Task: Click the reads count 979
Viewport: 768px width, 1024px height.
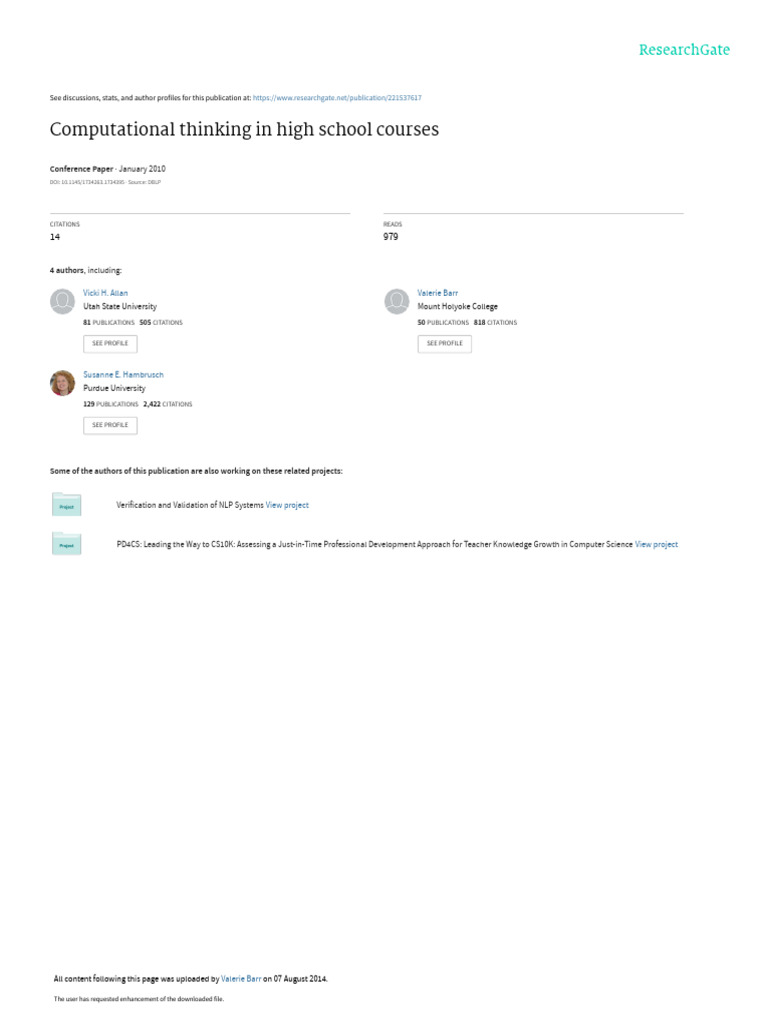Action: click(x=391, y=237)
